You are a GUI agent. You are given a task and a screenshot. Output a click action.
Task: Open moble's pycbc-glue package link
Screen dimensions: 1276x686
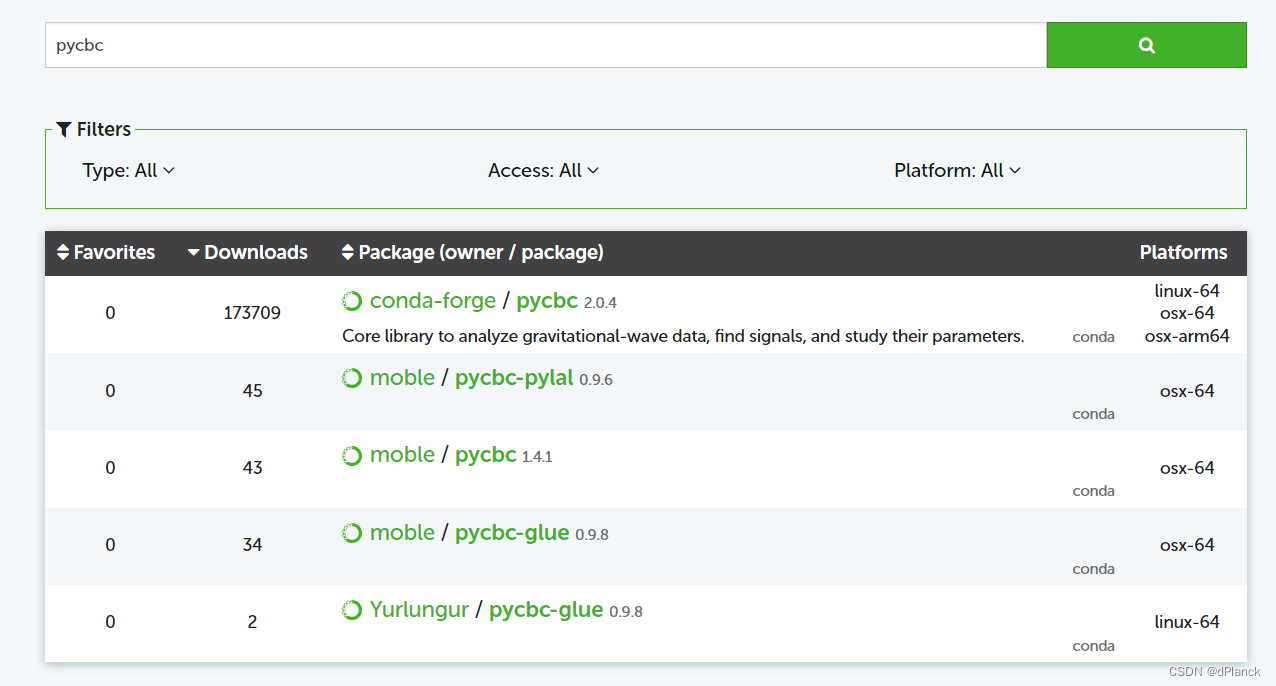512,533
